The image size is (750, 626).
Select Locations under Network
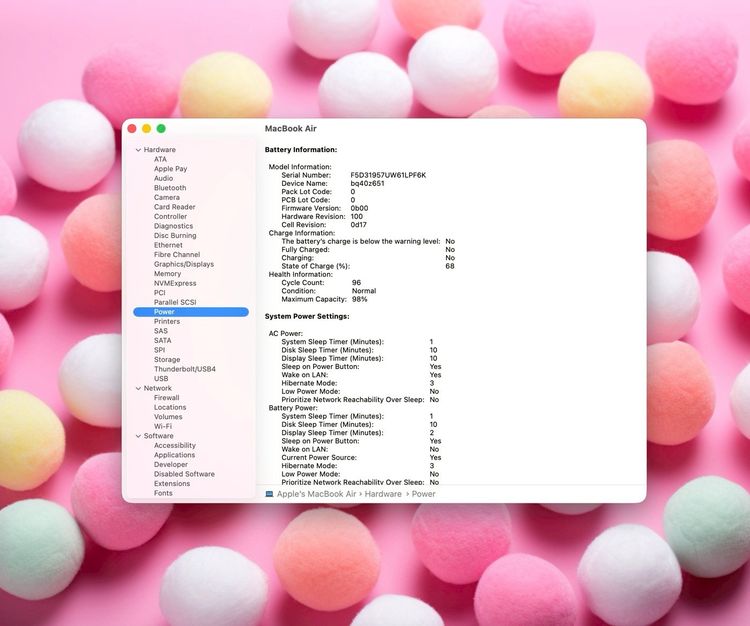tap(170, 407)
